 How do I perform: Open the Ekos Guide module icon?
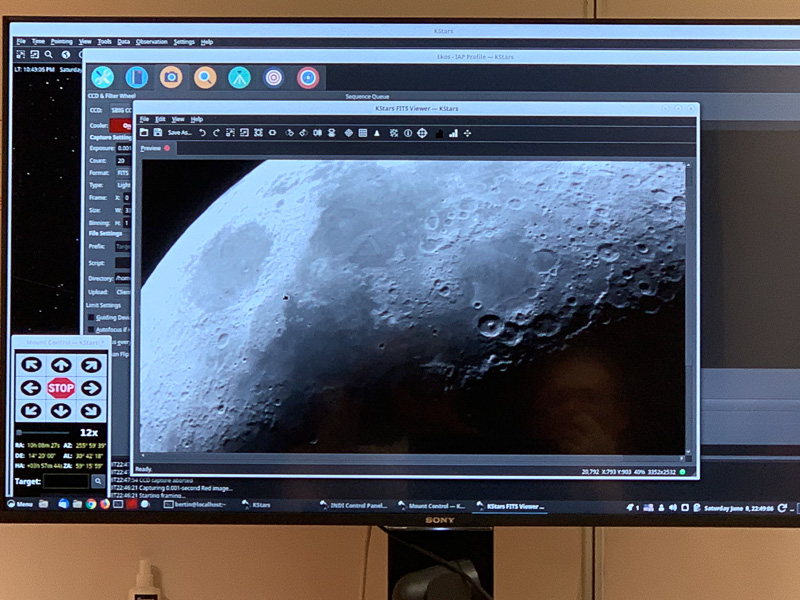click(x=308, y=78)
